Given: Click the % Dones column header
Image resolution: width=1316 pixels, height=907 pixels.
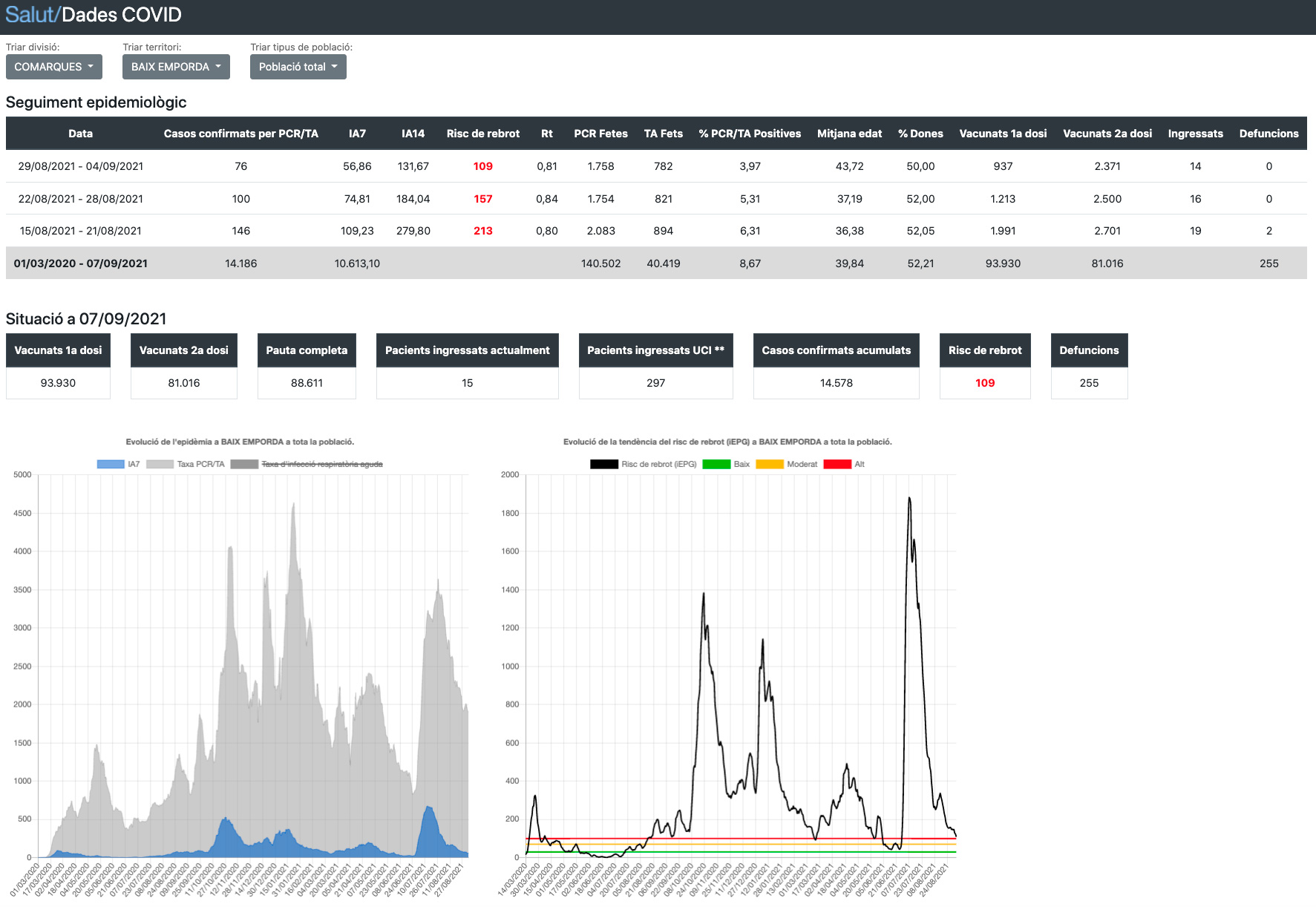Looking at the screenshot, I should (920, 134).
